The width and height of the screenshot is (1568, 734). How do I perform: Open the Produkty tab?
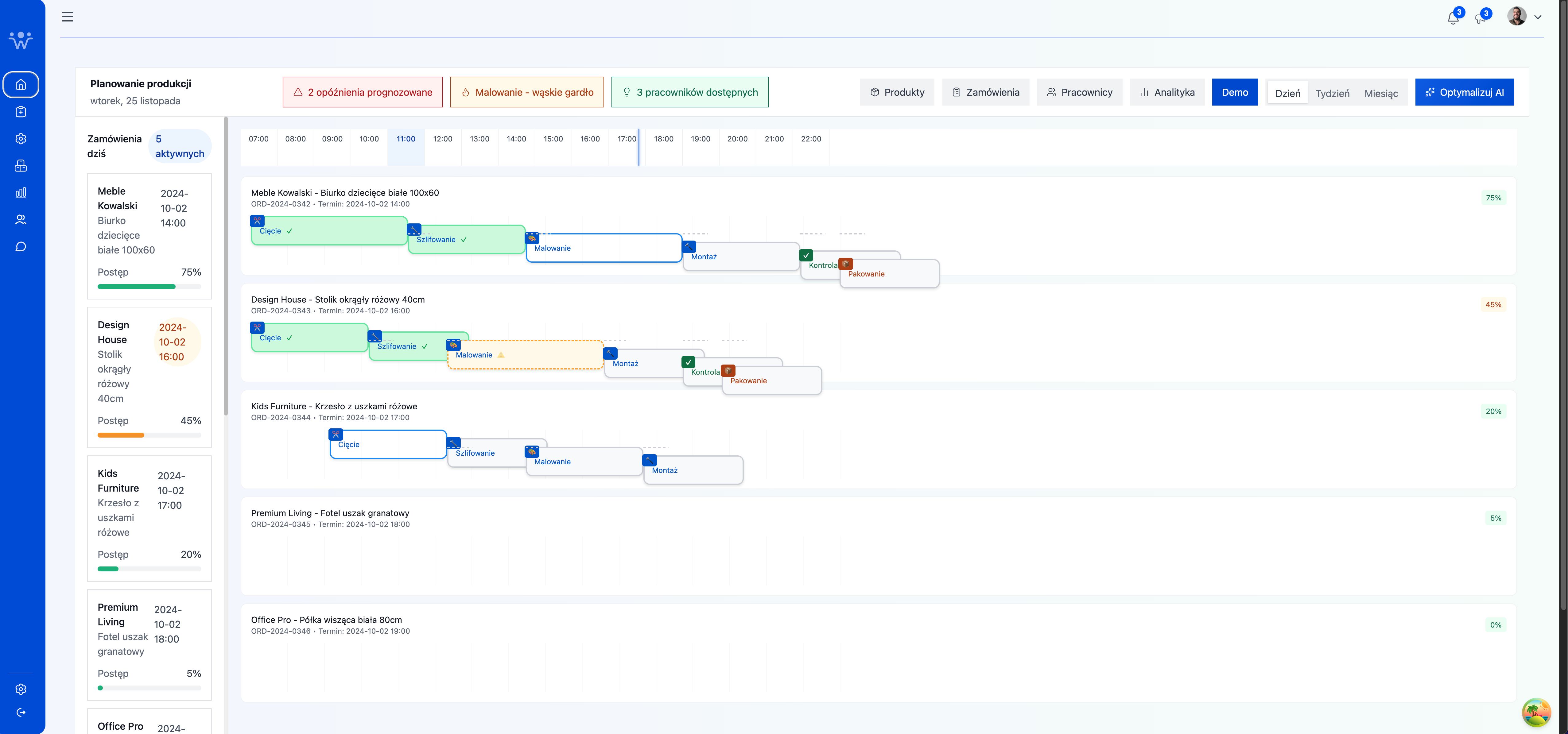pos(897,92)
